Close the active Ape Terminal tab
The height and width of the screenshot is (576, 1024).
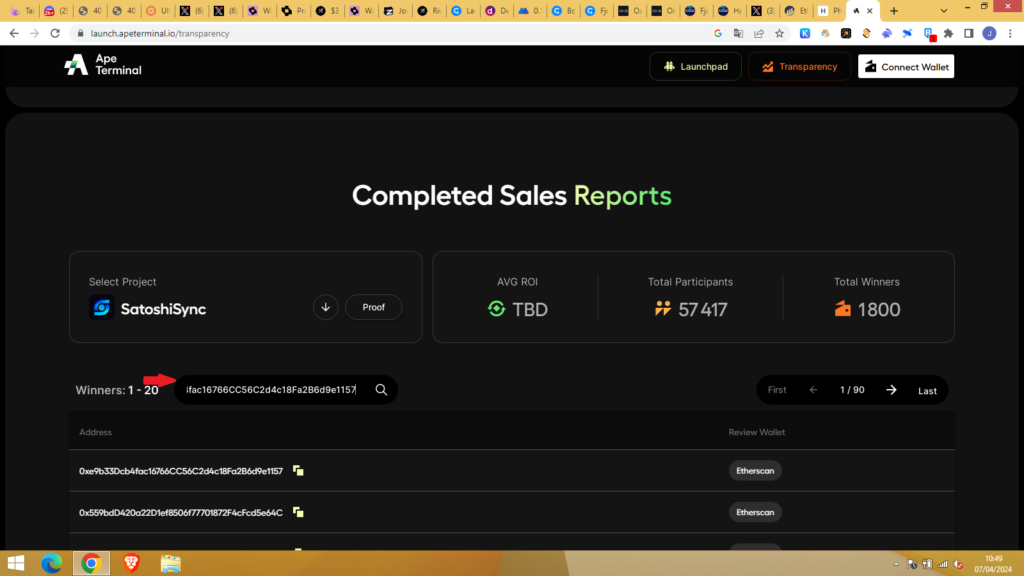point(870,10)
